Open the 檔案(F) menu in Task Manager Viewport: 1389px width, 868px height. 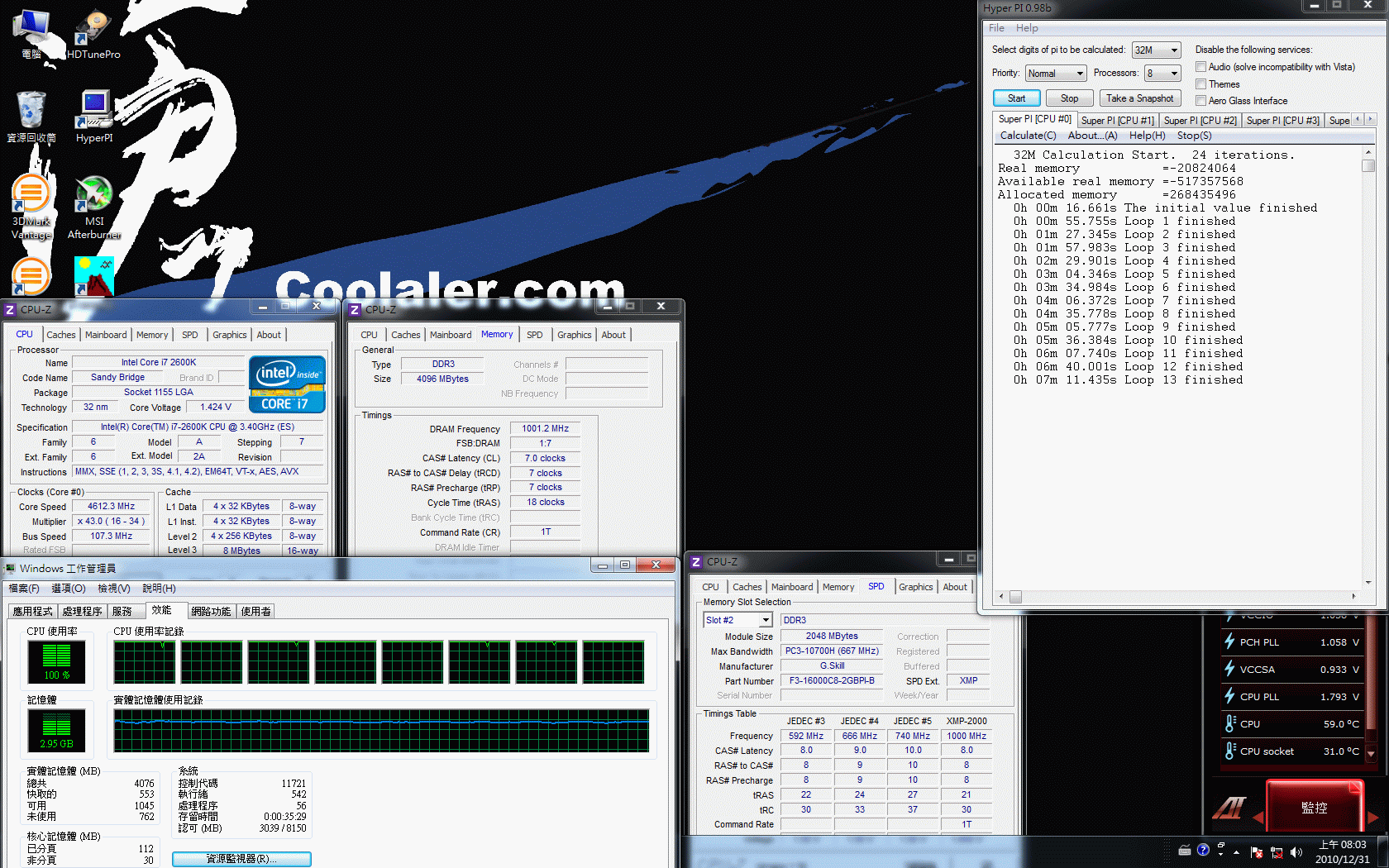[24, 589]
